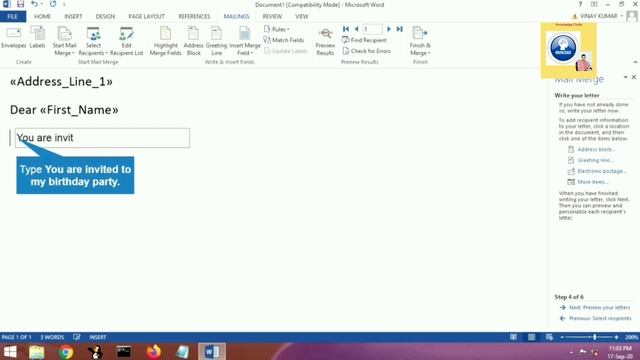Switch to Web Layout view
Image resolution: width=640 pixels, height=360 pixels.
[x=549, y=337]
